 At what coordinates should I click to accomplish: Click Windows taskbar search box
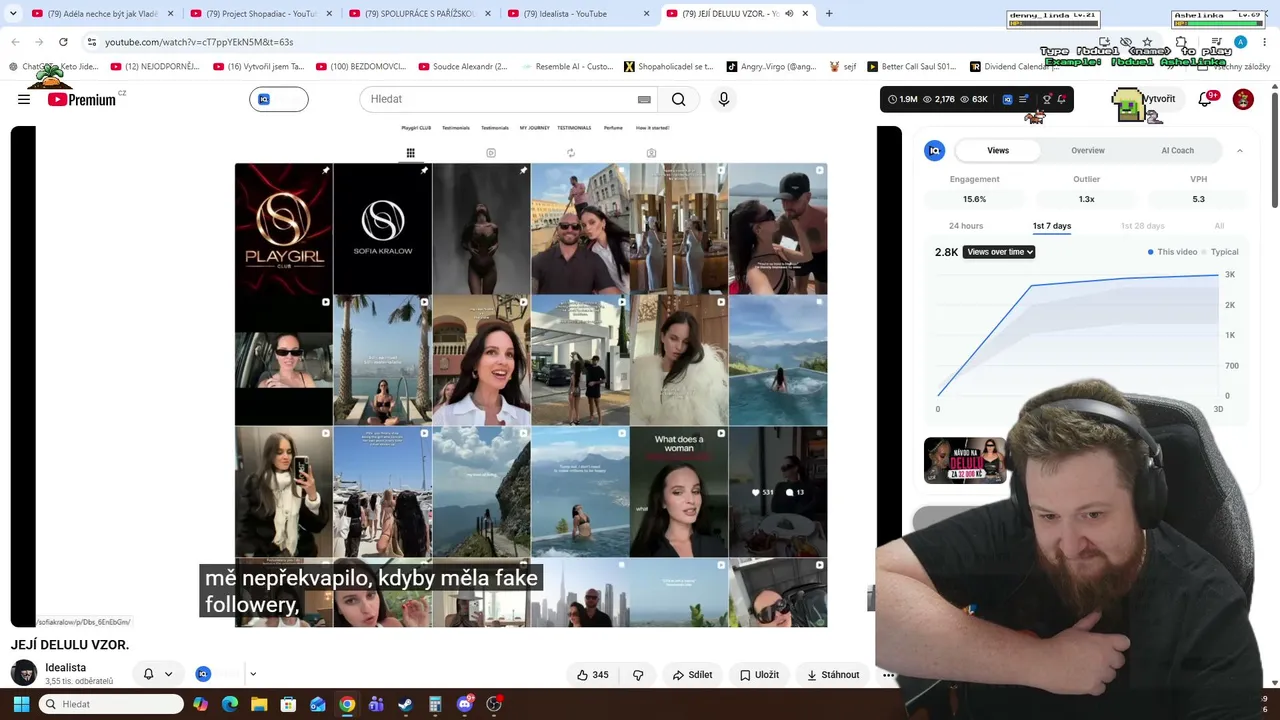pyautogui.click(x=111, y=704)
